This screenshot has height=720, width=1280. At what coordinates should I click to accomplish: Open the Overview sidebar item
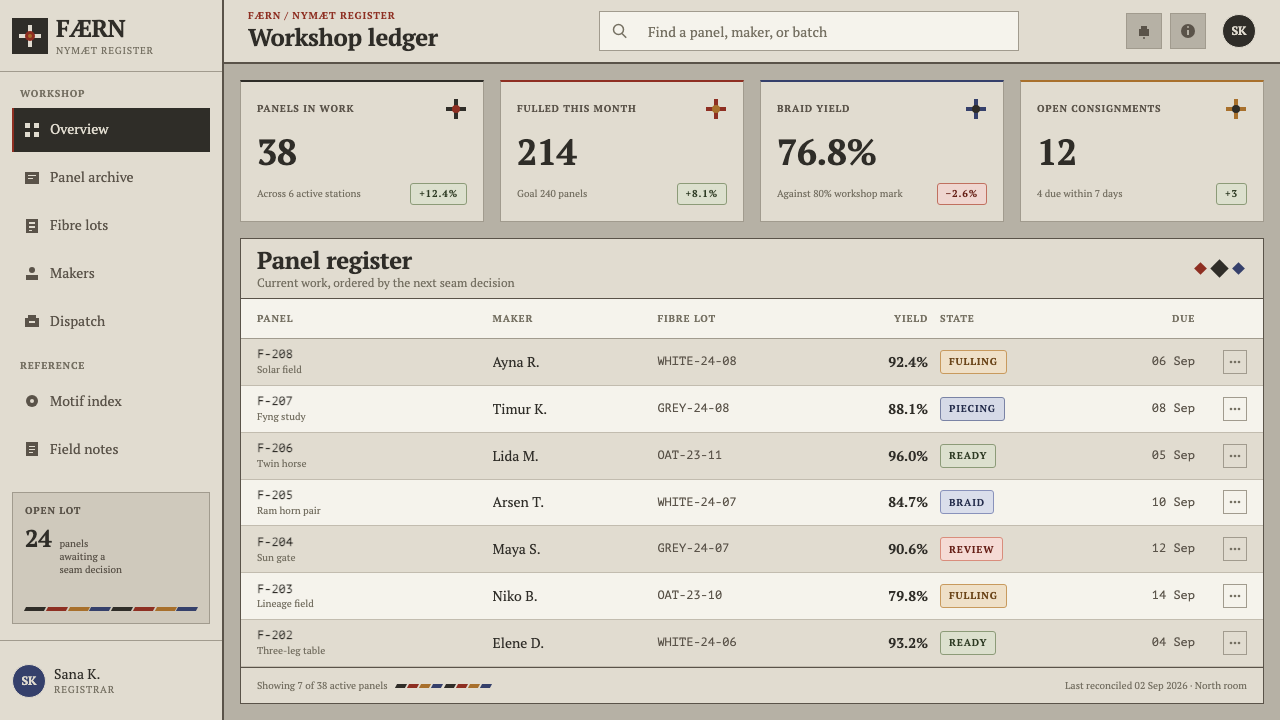pyautogui.click(x=111, y=130)
